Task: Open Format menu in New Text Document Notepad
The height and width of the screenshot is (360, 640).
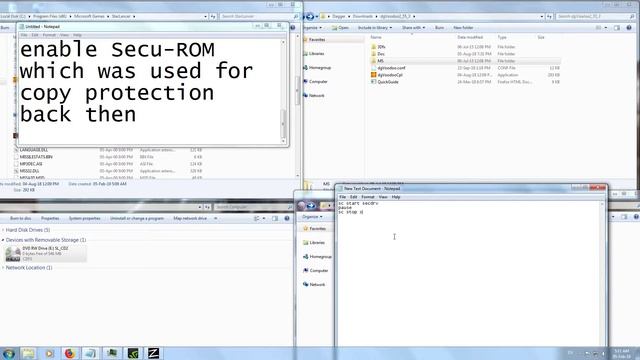Action: (368, 197)
